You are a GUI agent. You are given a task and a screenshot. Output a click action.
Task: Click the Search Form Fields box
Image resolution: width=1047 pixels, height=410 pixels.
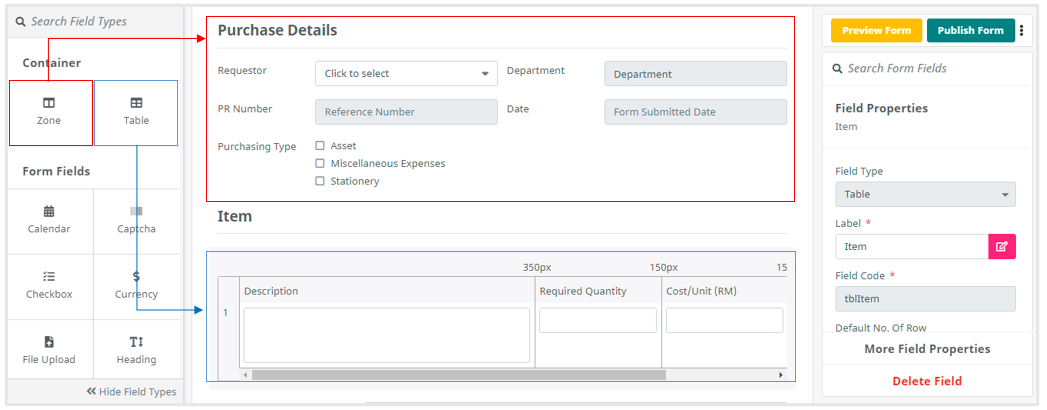pos(927,68)
